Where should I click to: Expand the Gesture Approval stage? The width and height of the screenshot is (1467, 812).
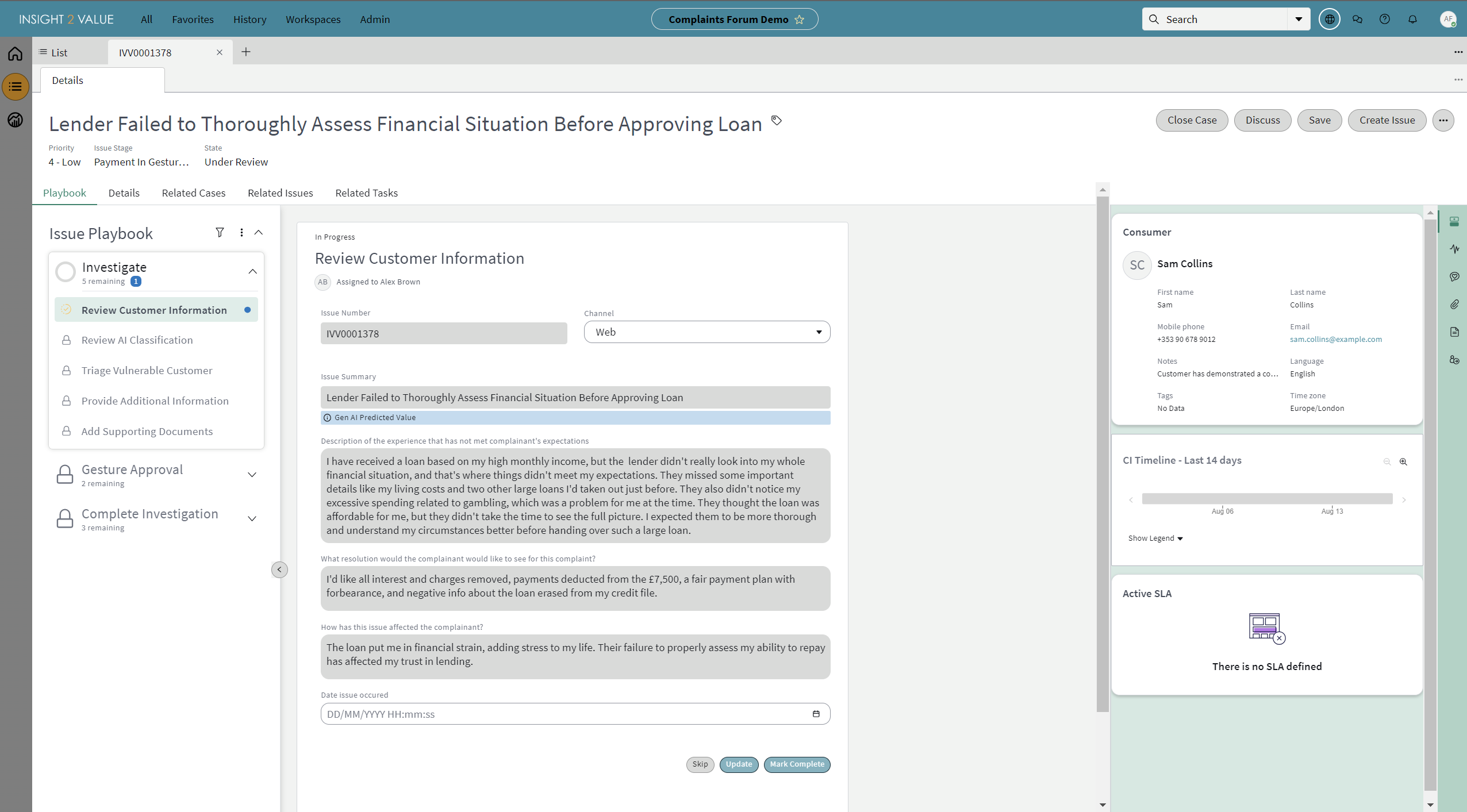[252, 475]
